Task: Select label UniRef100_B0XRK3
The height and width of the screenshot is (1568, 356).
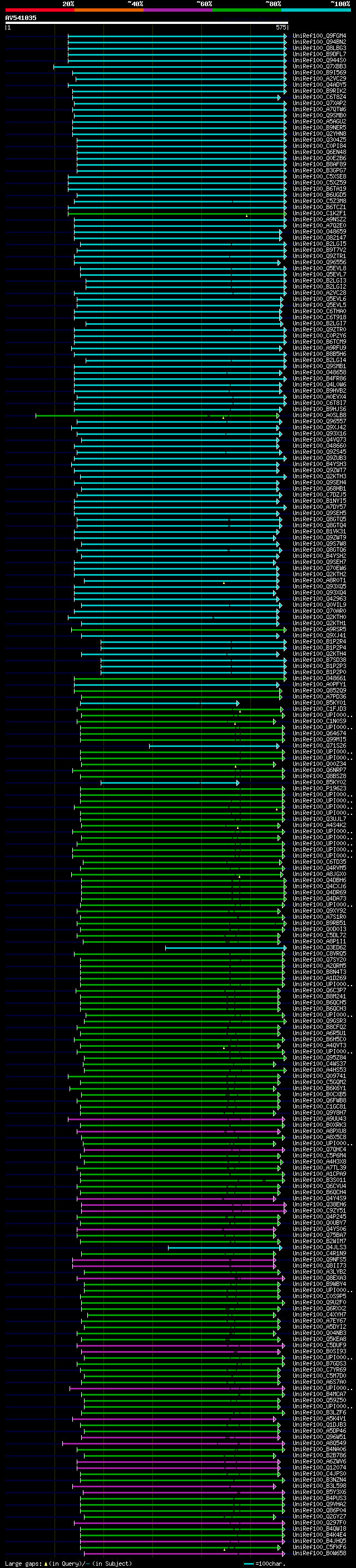Action: coord(319,1125)
